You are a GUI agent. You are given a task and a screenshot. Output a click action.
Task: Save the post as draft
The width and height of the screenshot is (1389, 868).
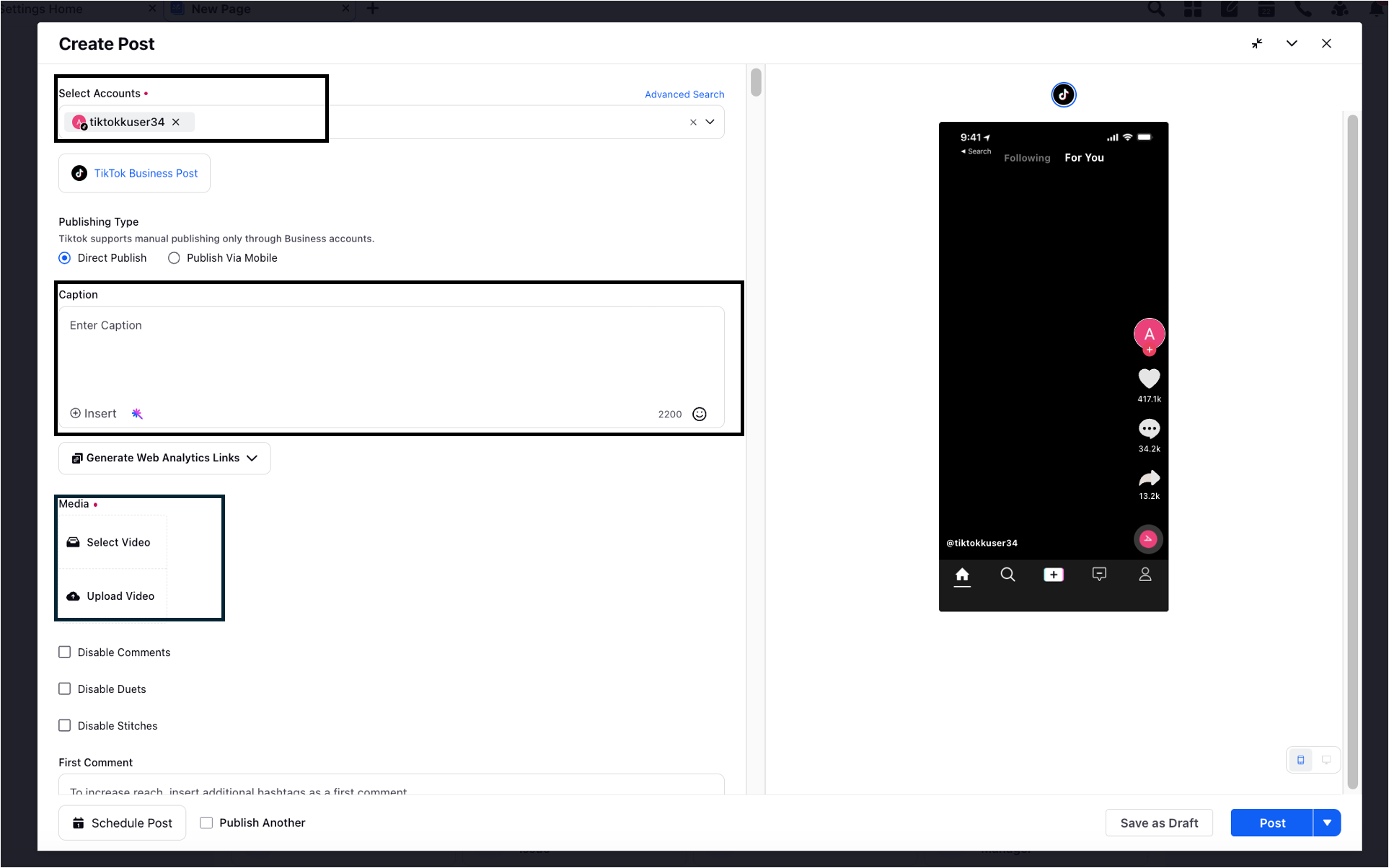point(1159,823)
